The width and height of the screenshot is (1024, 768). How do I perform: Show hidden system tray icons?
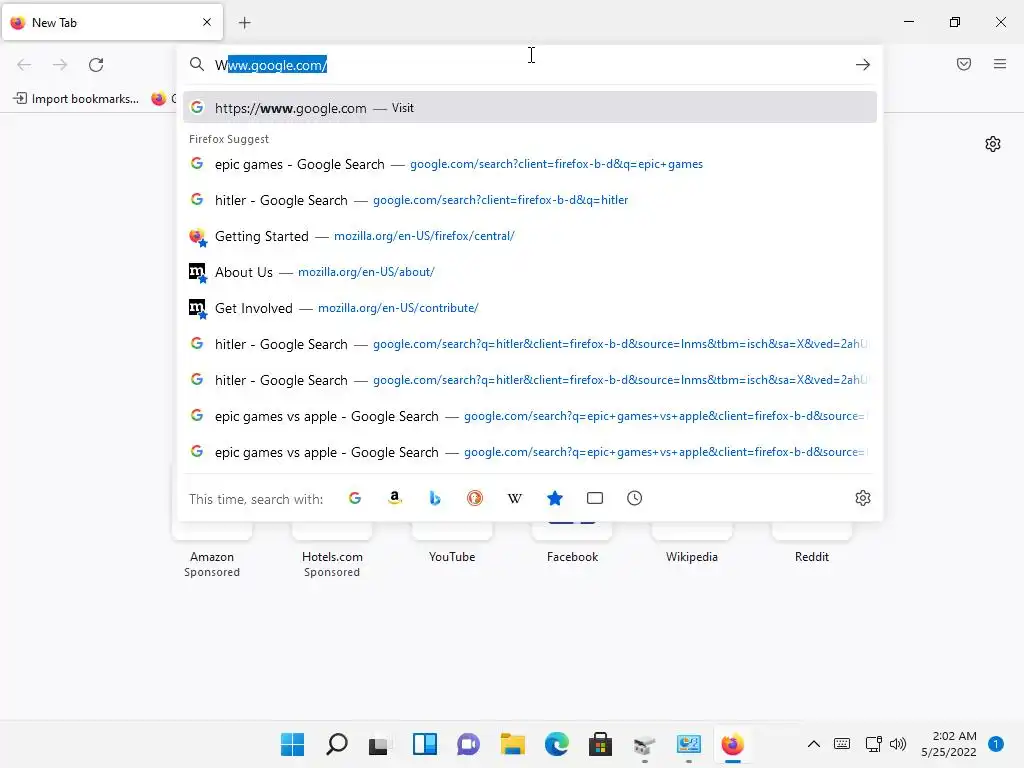coord(814,744)
